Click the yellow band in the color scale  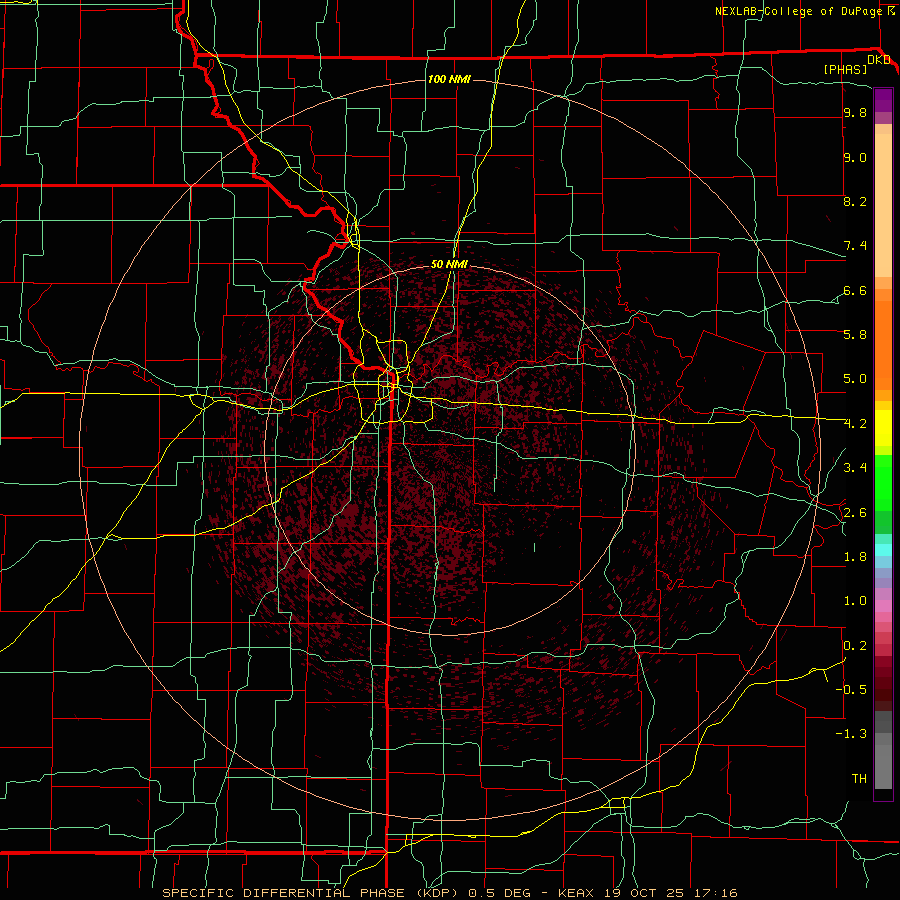883,428
